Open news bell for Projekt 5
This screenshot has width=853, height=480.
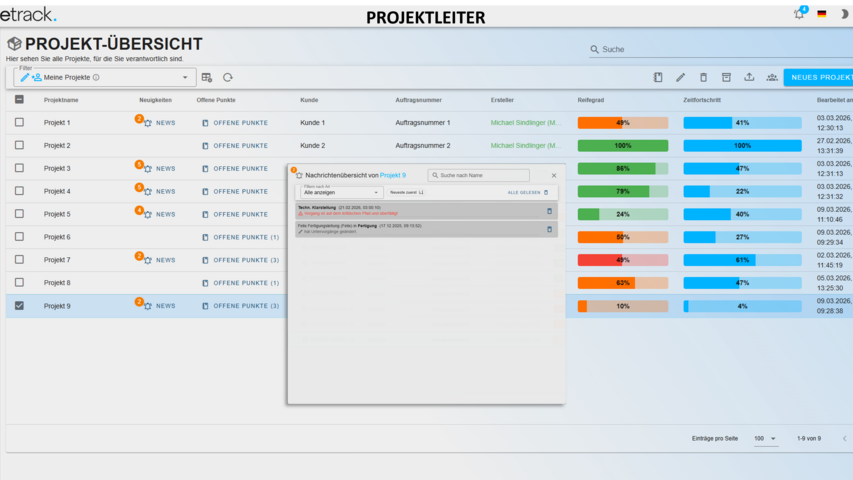[148, 214]
